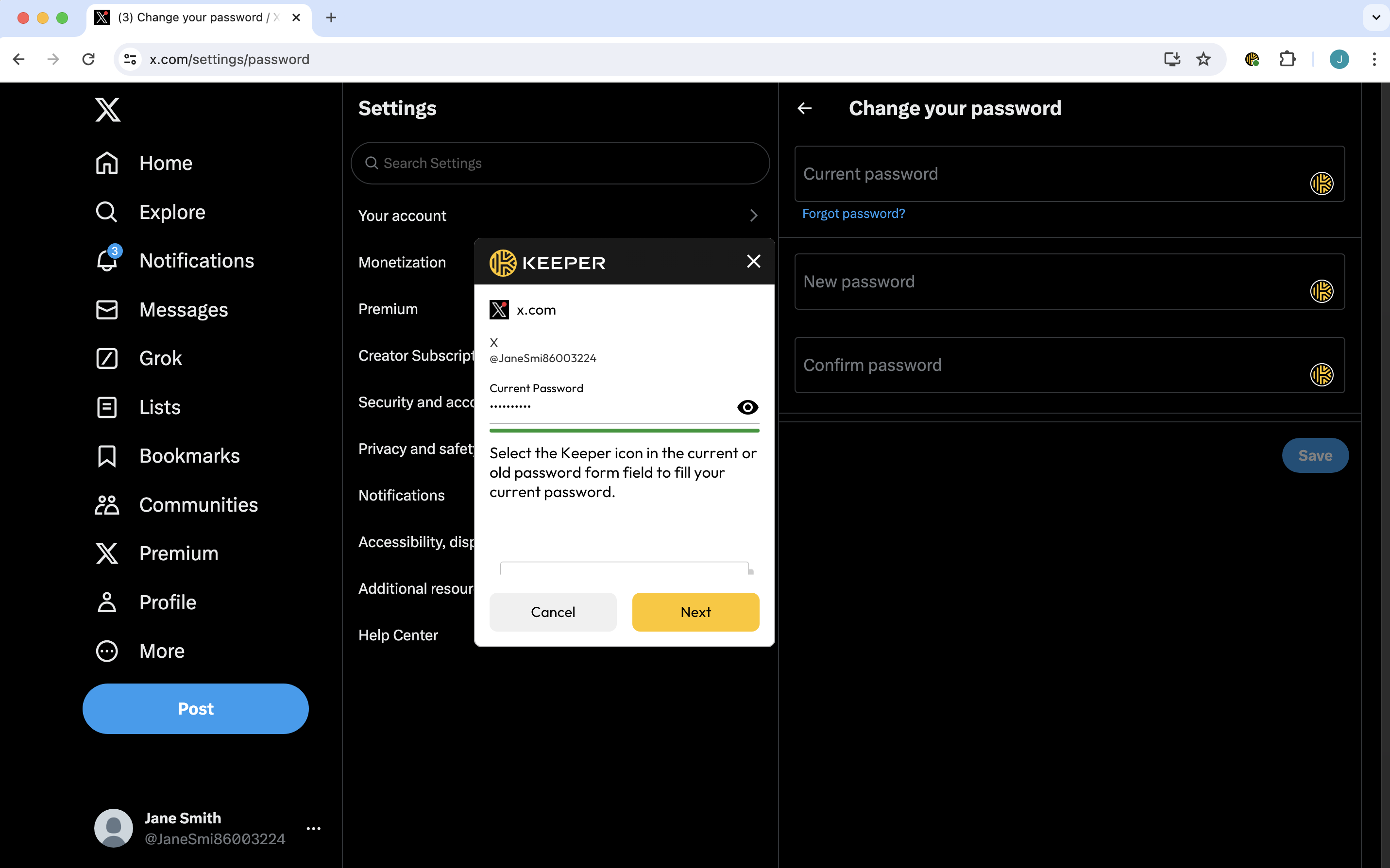Open account options dots next to Jane Smith
This screenshot has width=1390, height=868.
point(313,828)
